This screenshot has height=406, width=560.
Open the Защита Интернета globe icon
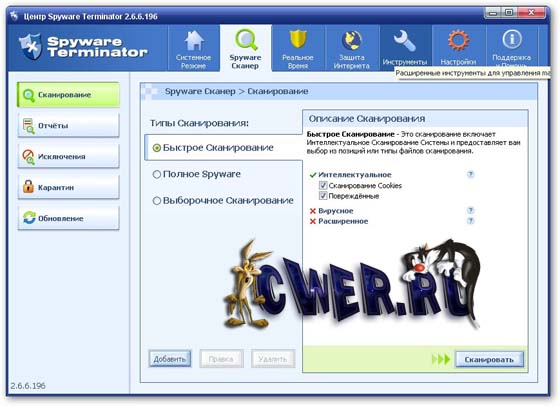tap(351, 40)
